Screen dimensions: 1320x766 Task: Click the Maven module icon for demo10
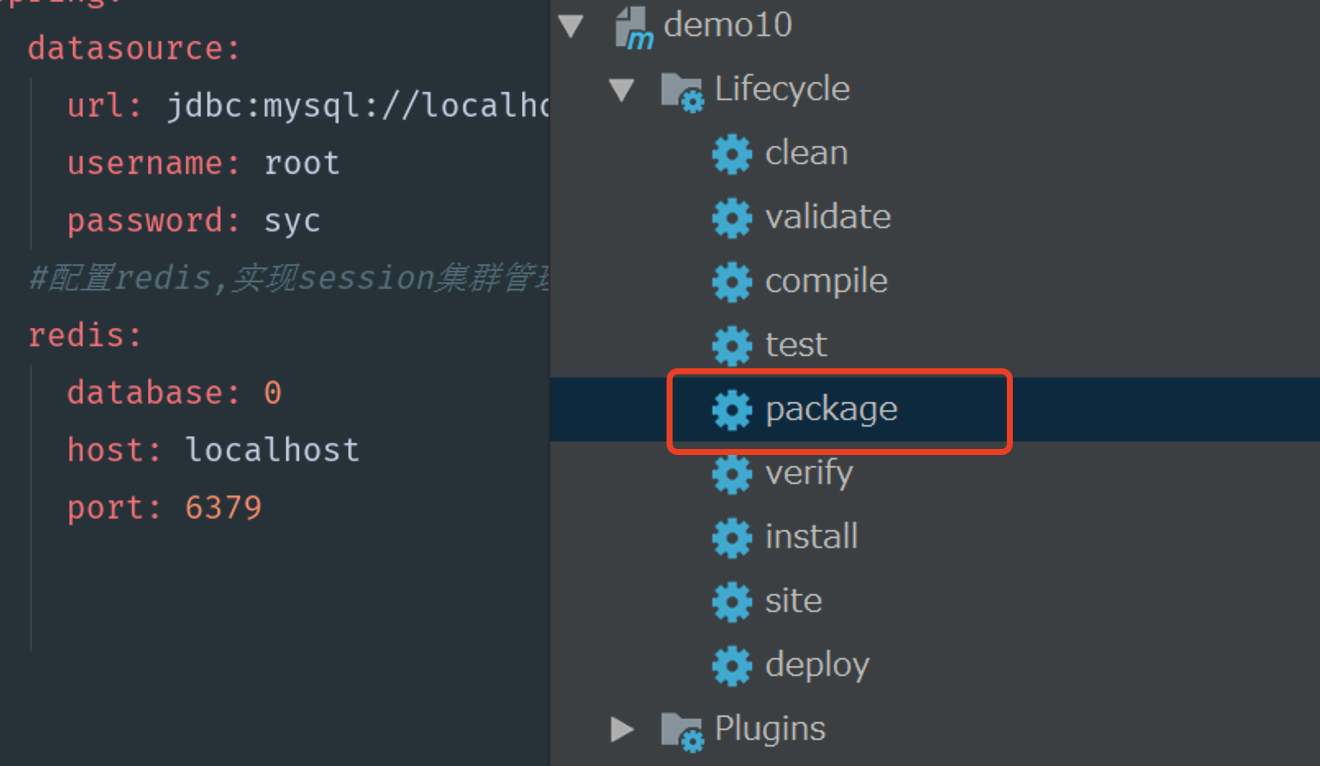pos(634,26)
